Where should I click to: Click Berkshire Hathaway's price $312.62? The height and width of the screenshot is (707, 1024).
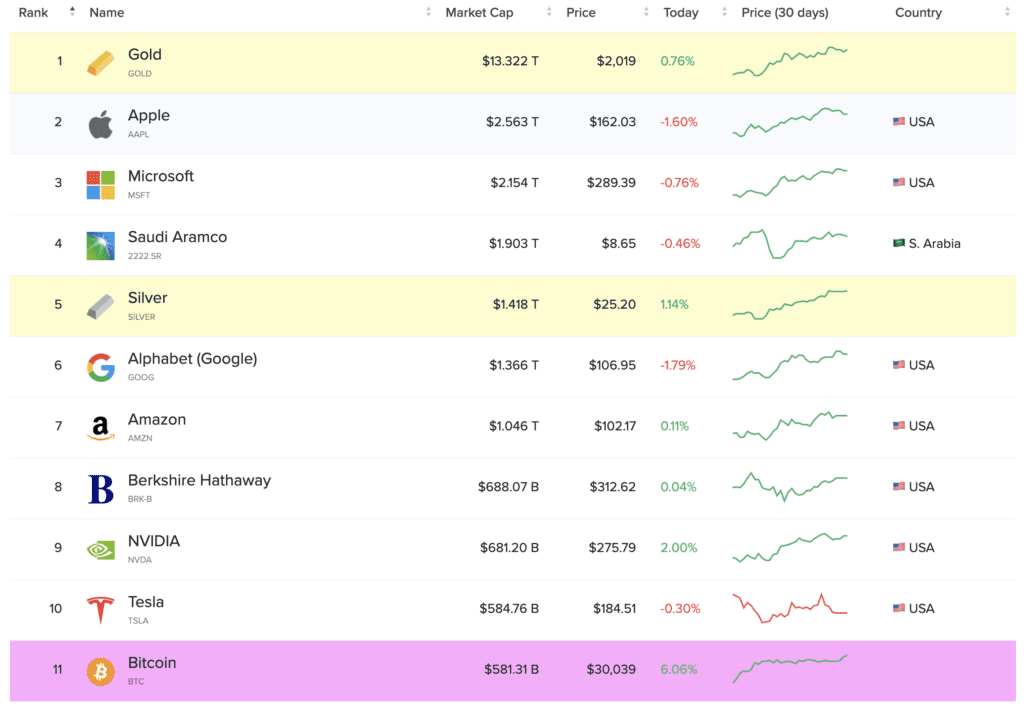[613, 487]
